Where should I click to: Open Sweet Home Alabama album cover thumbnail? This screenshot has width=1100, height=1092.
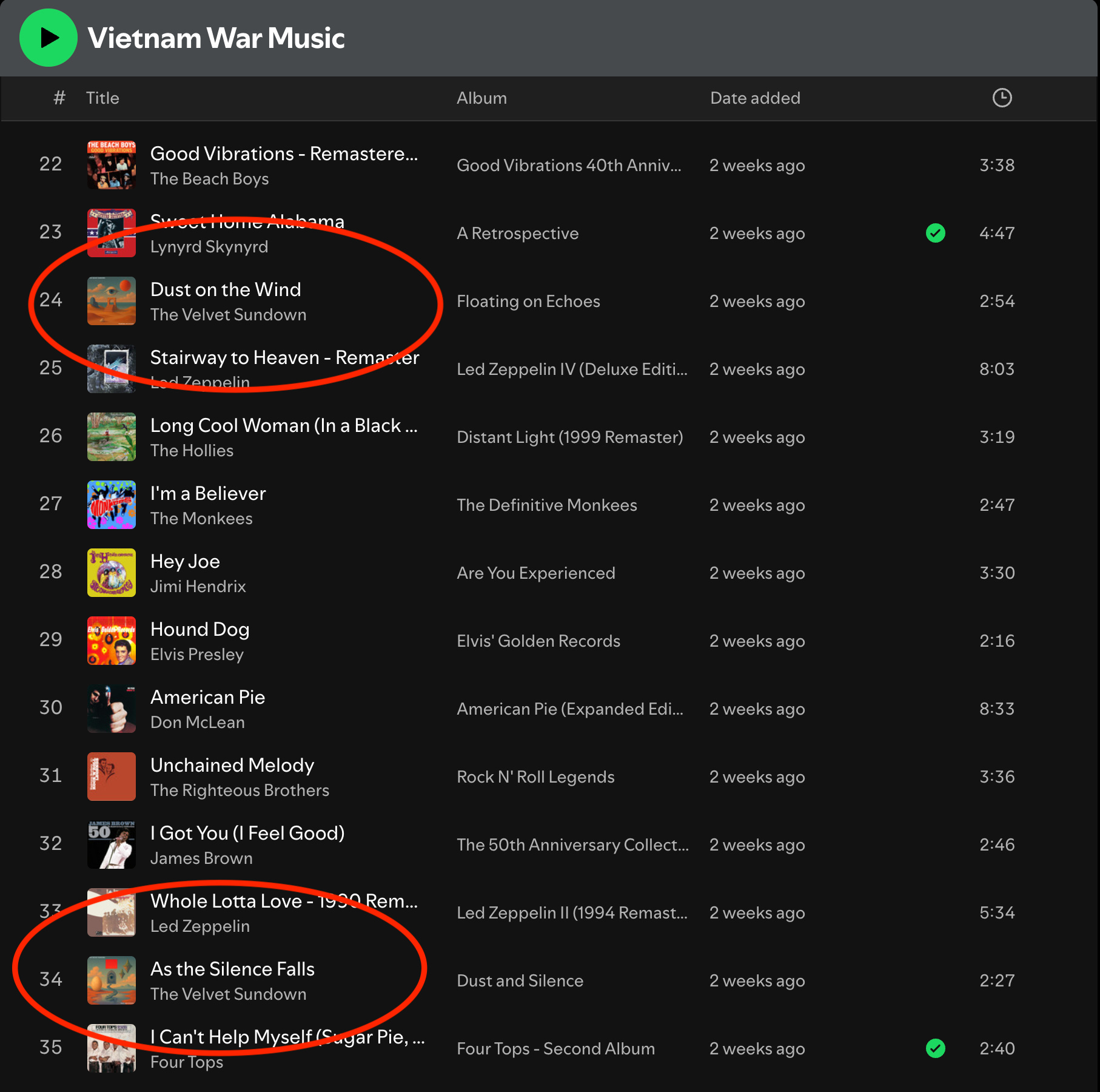tap(112, 233)
